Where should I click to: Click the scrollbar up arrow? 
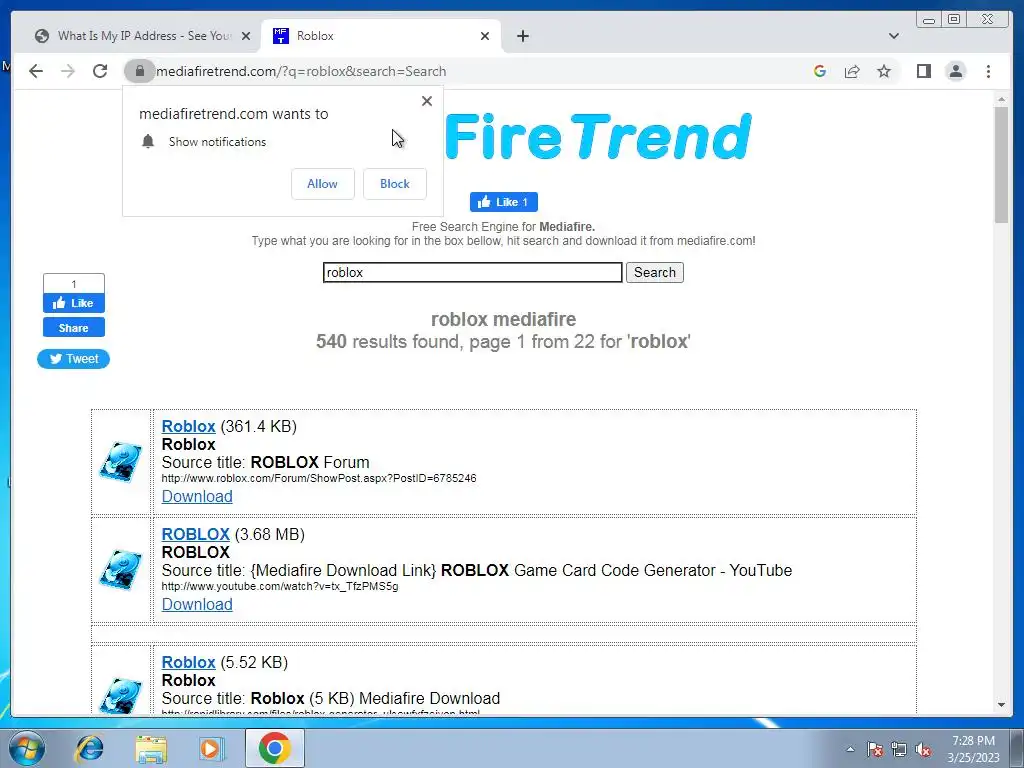1001,99
